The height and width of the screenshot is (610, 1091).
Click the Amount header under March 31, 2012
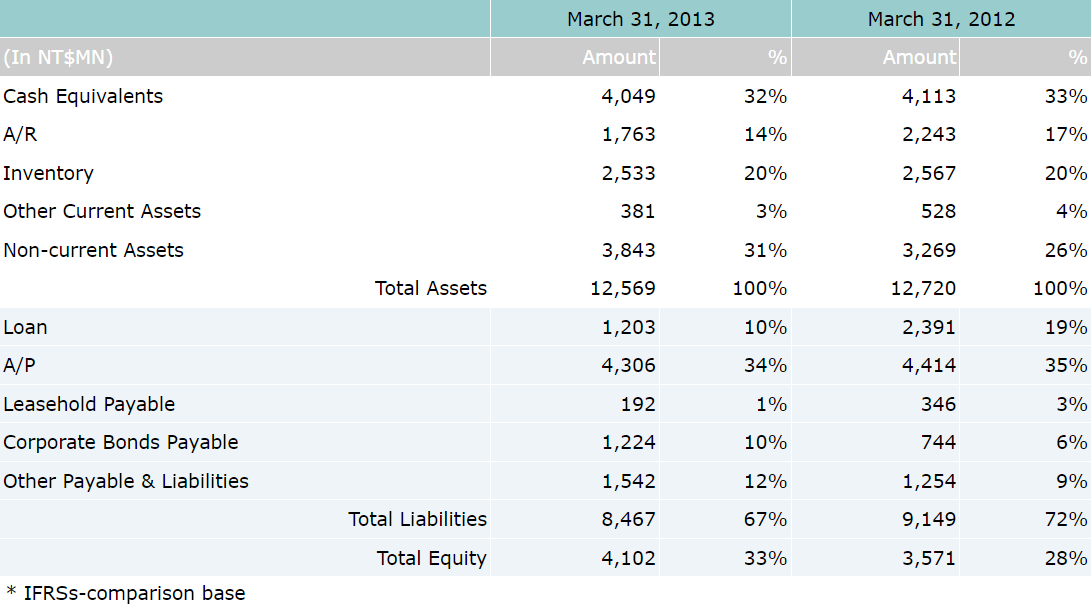(919, 57)
